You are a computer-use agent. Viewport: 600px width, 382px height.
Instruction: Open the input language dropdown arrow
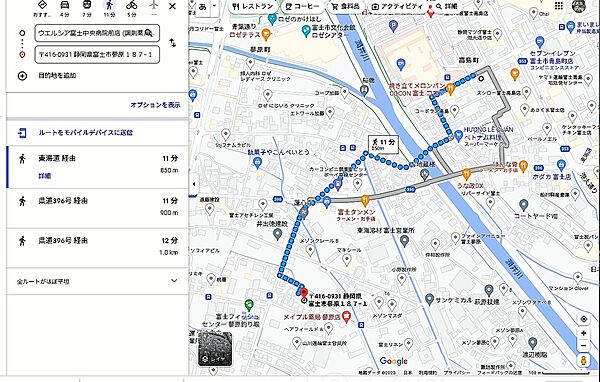(x=214, y=6)
